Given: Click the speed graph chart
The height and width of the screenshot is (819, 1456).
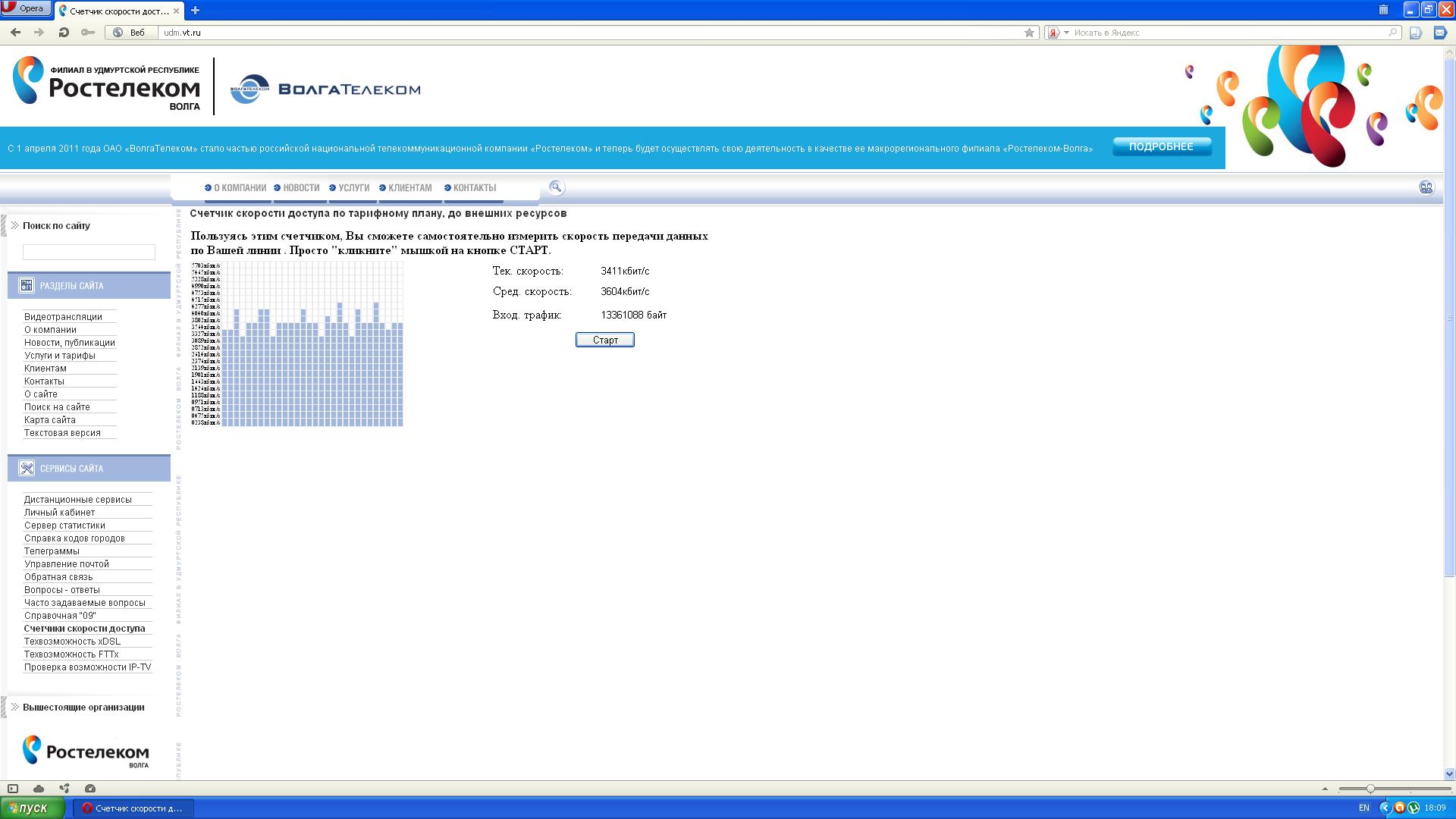Looking at the screenshot, I should [x=297, y=344].
